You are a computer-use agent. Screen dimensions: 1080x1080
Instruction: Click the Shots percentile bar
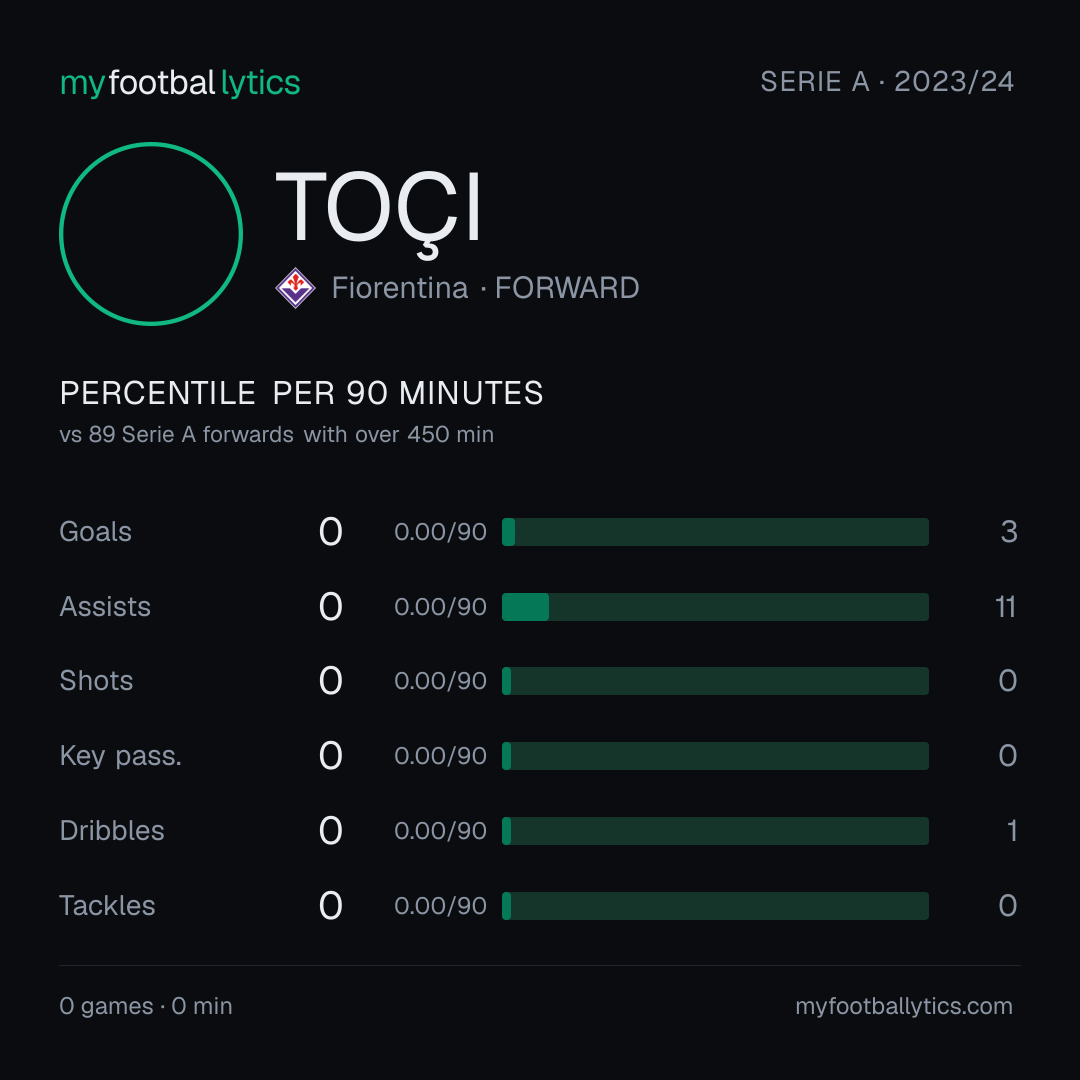715,681
